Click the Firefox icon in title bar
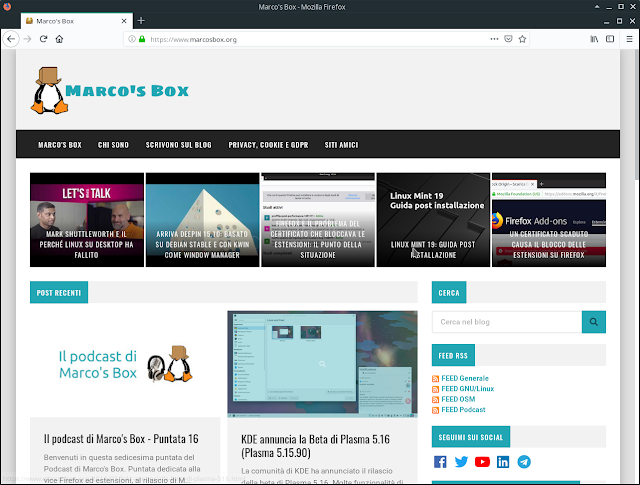640x485 pixels. [7, 7]
